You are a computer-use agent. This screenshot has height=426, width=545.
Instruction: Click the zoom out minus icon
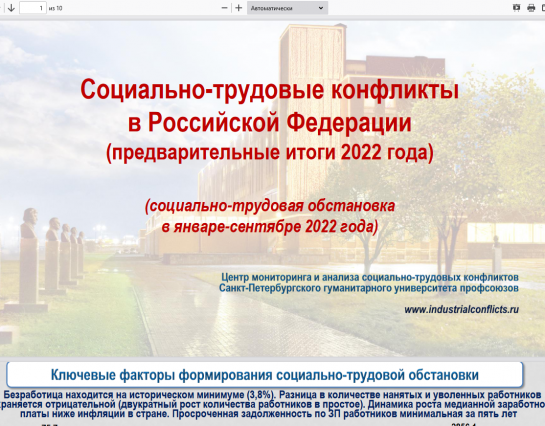[225, 8]
